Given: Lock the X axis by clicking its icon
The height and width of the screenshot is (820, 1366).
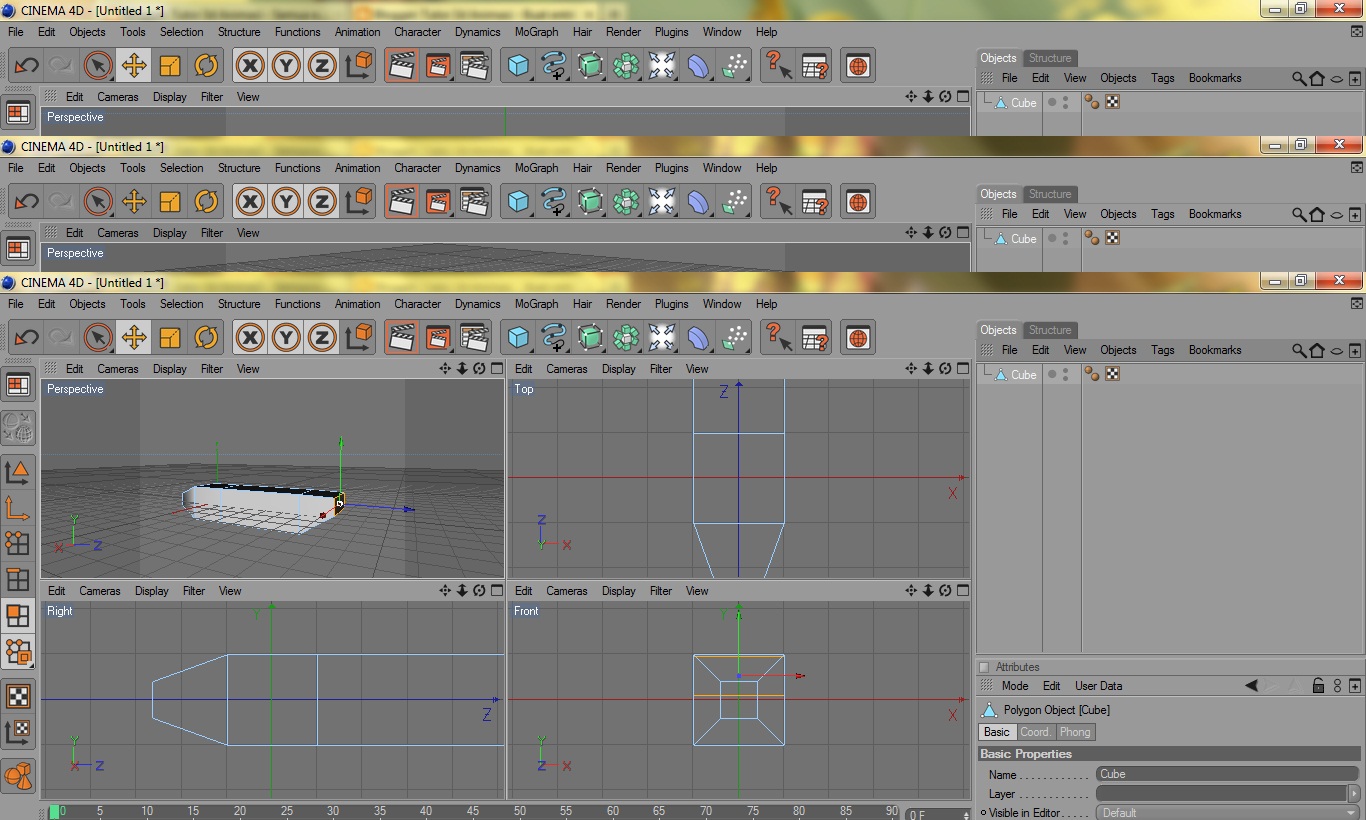Looking at the screenshot, I should coord(249,337).
